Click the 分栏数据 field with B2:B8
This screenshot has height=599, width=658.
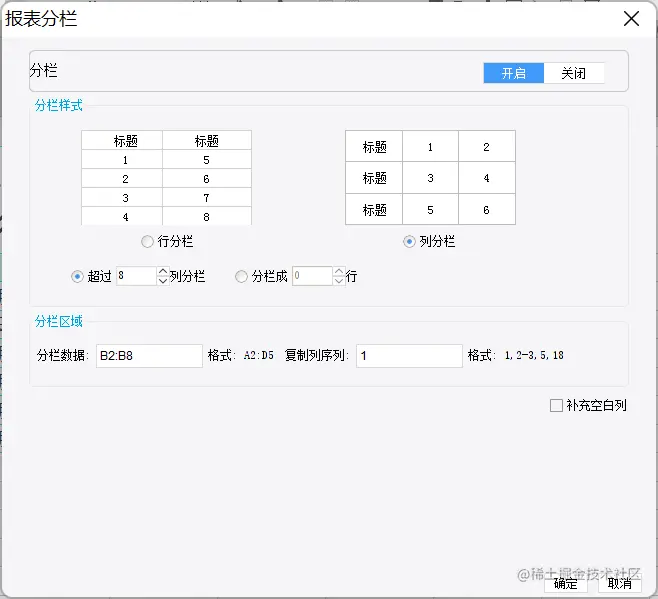point(149,356)
